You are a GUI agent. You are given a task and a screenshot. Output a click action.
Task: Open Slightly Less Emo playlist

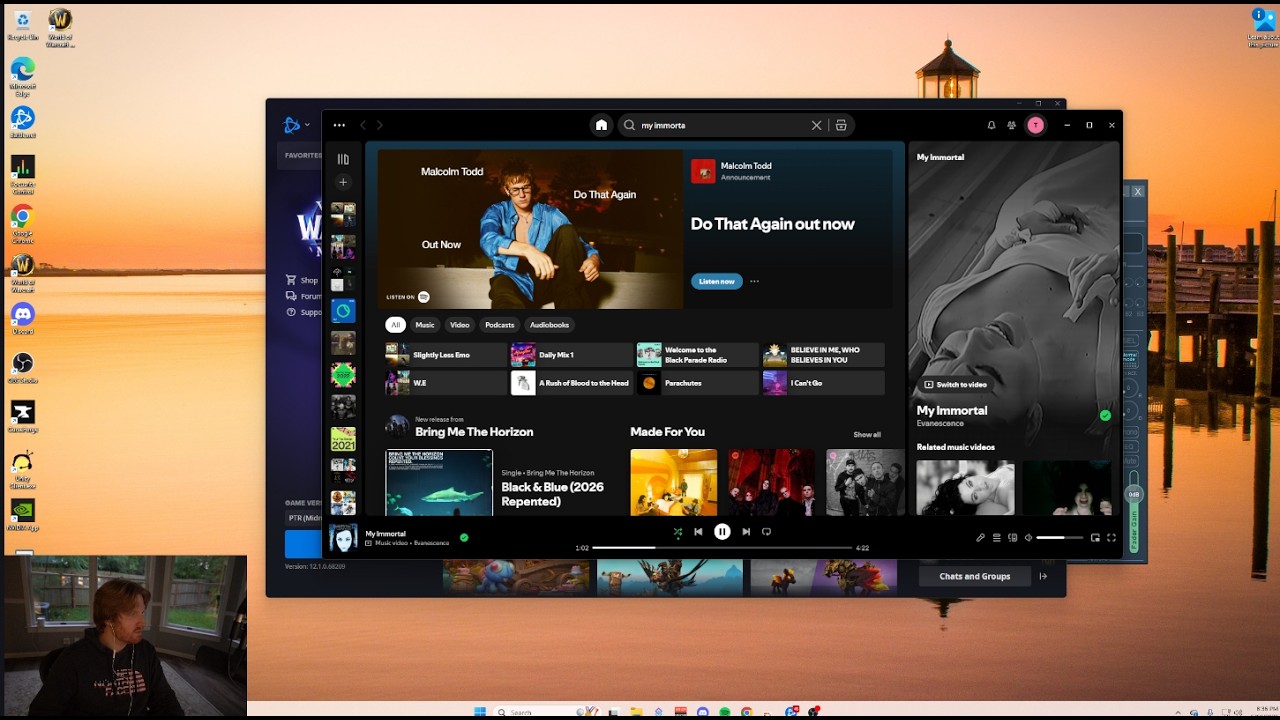[447, 355]
